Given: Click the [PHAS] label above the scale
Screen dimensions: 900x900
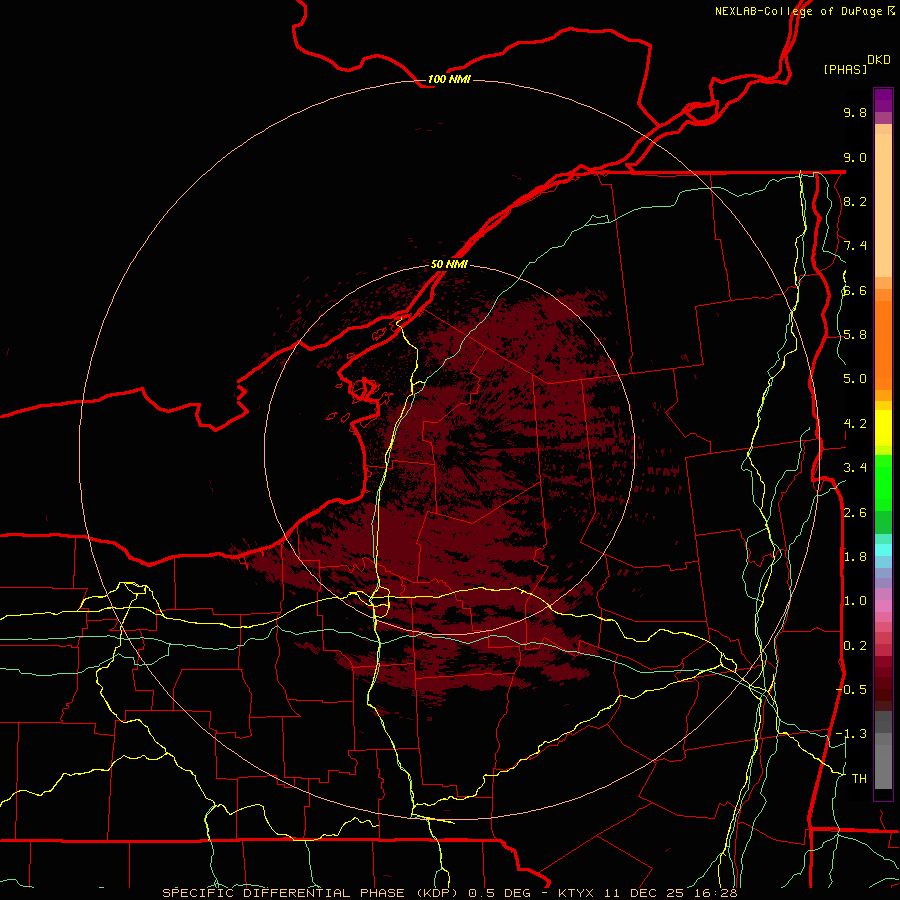Looking at the screenshot, I should 845,69.
